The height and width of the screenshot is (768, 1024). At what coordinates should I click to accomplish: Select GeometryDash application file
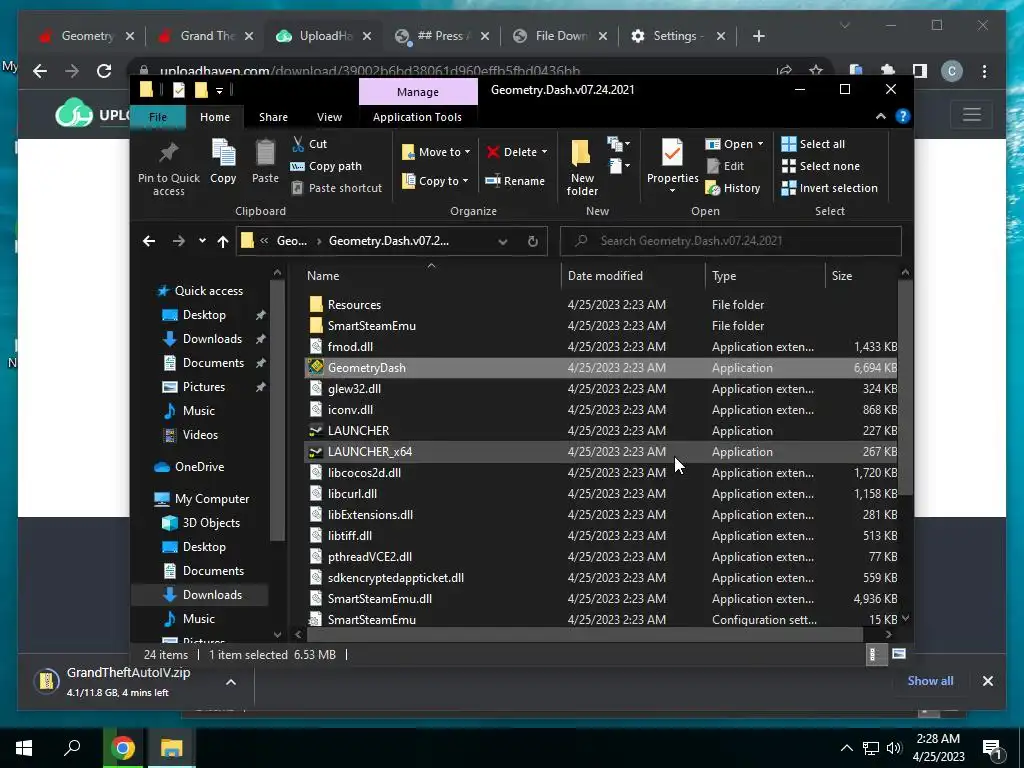[601, 368]
